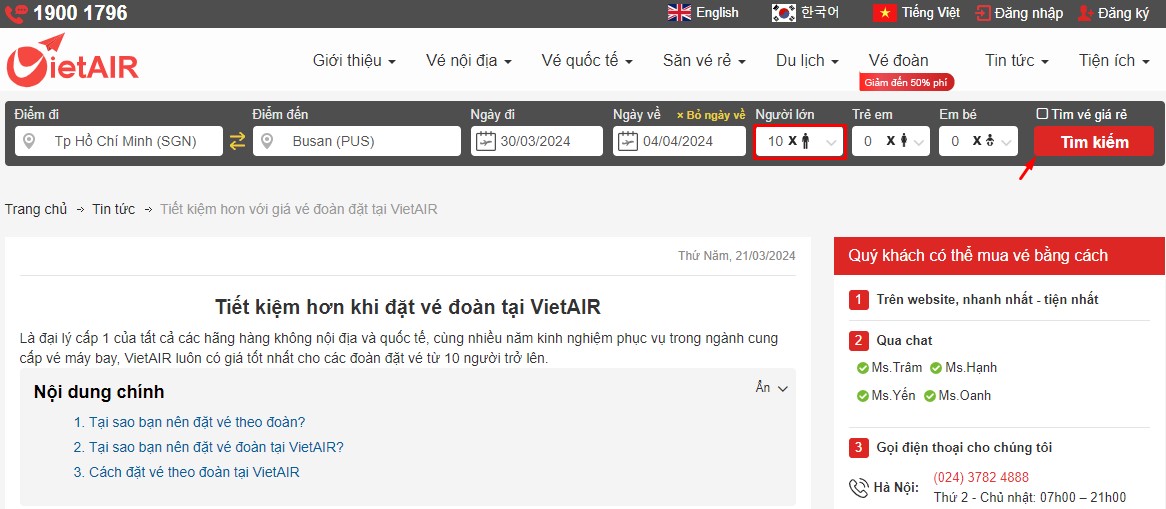This screenshot has width=1166, height=509.
Task: Click the adult person icon in Người lớn
Action: click(805, 141)
